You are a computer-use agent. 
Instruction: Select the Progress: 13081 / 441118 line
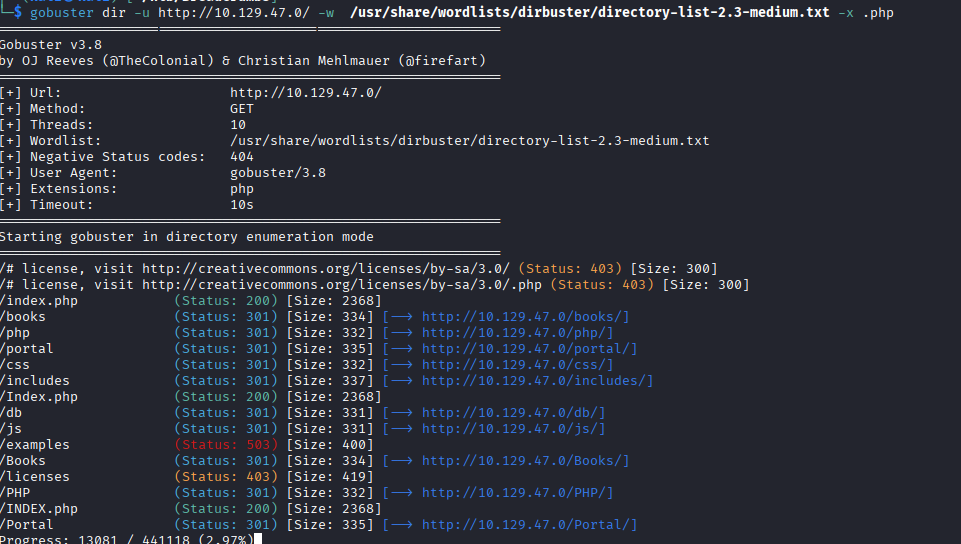coord(126,539)
